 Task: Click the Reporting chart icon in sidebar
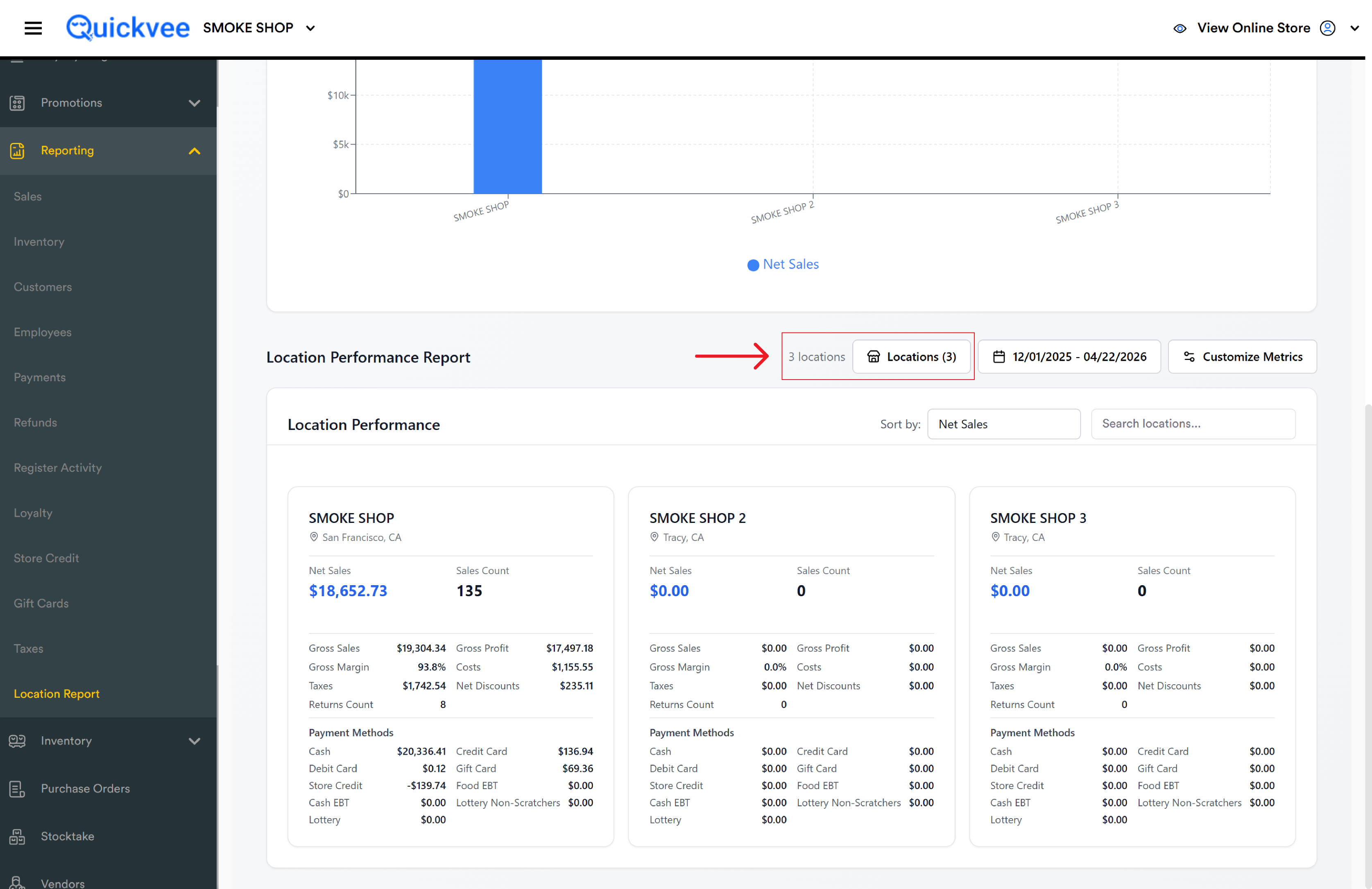click(x=17, y=150)
